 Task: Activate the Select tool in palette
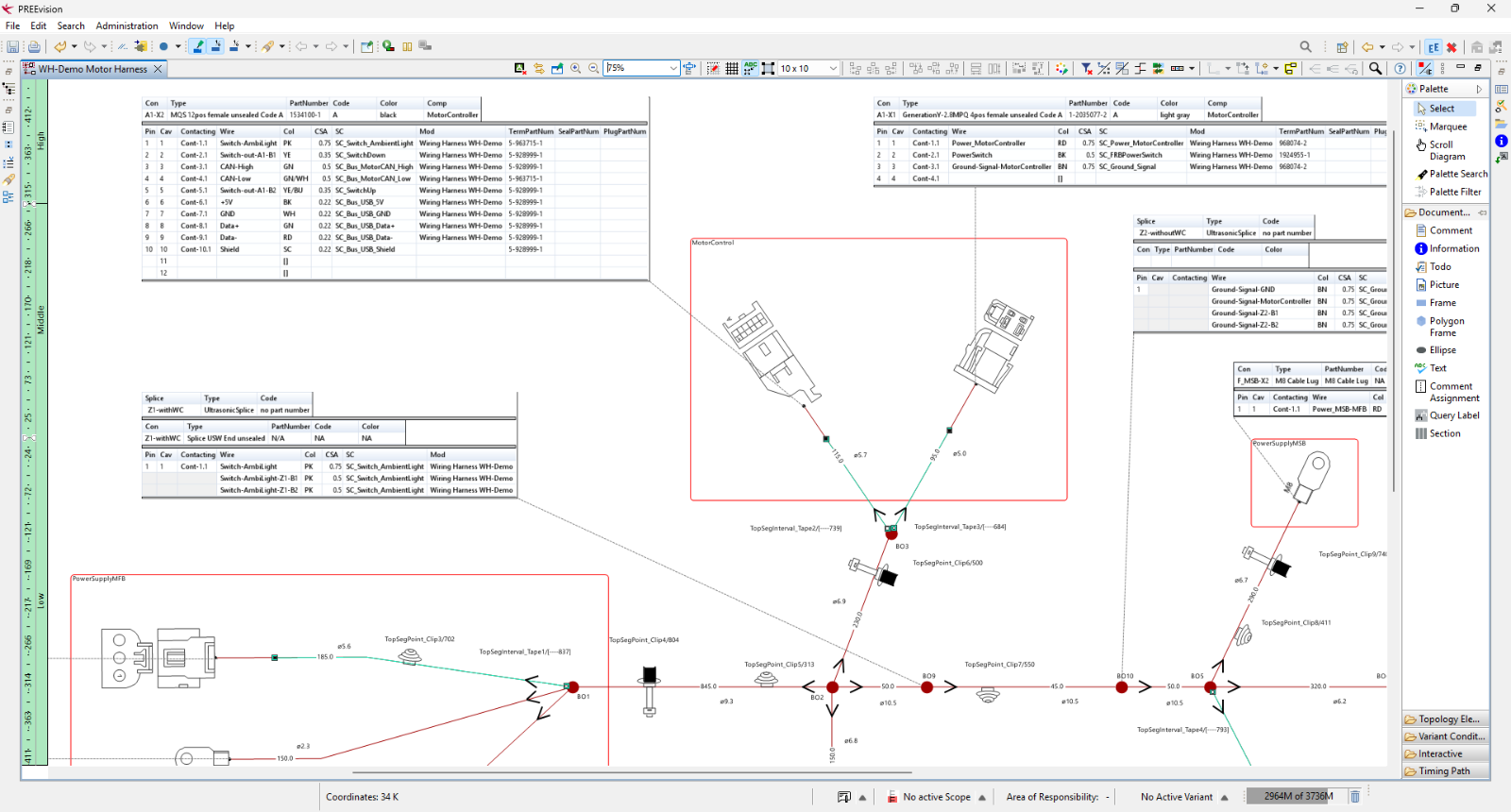click(1443, 109)
